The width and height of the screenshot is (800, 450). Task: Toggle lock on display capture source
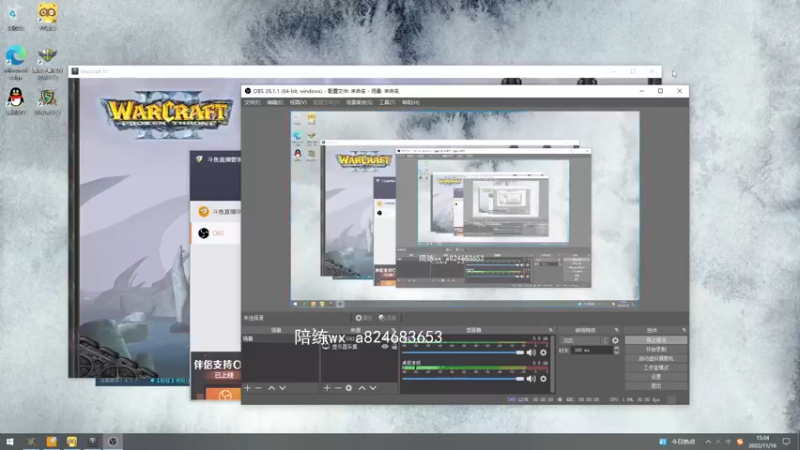point(394,346)
